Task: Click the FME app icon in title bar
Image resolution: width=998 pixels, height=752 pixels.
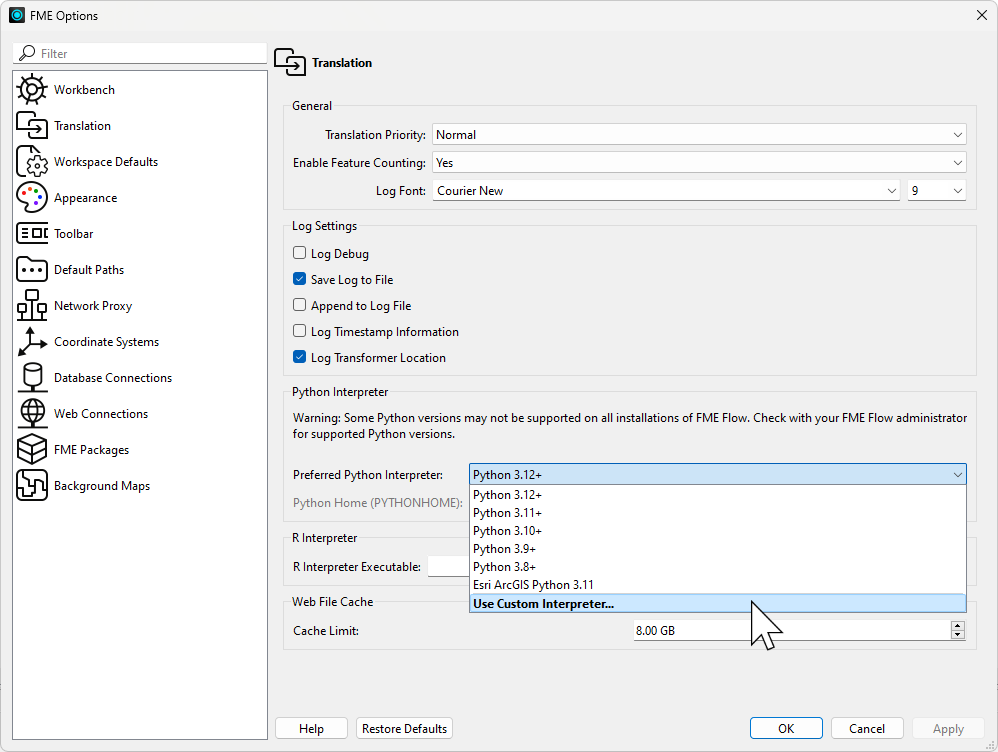Action: coord(17,15)
